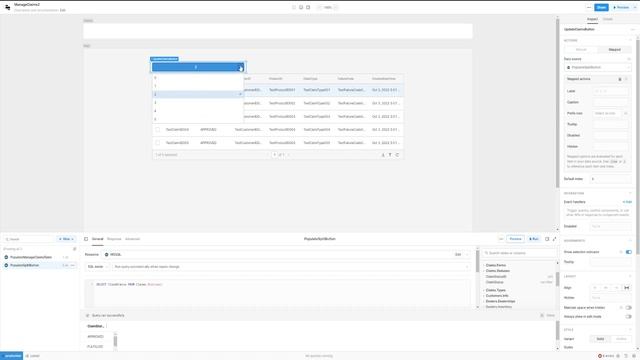Click the Latest version indicator in status bar

[33, 356]
